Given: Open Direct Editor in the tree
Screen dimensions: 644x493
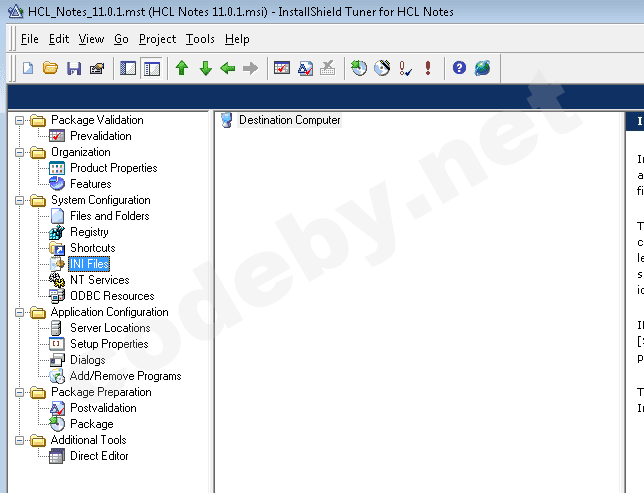Looking at the screenshot, I should [x=99, y=456].
